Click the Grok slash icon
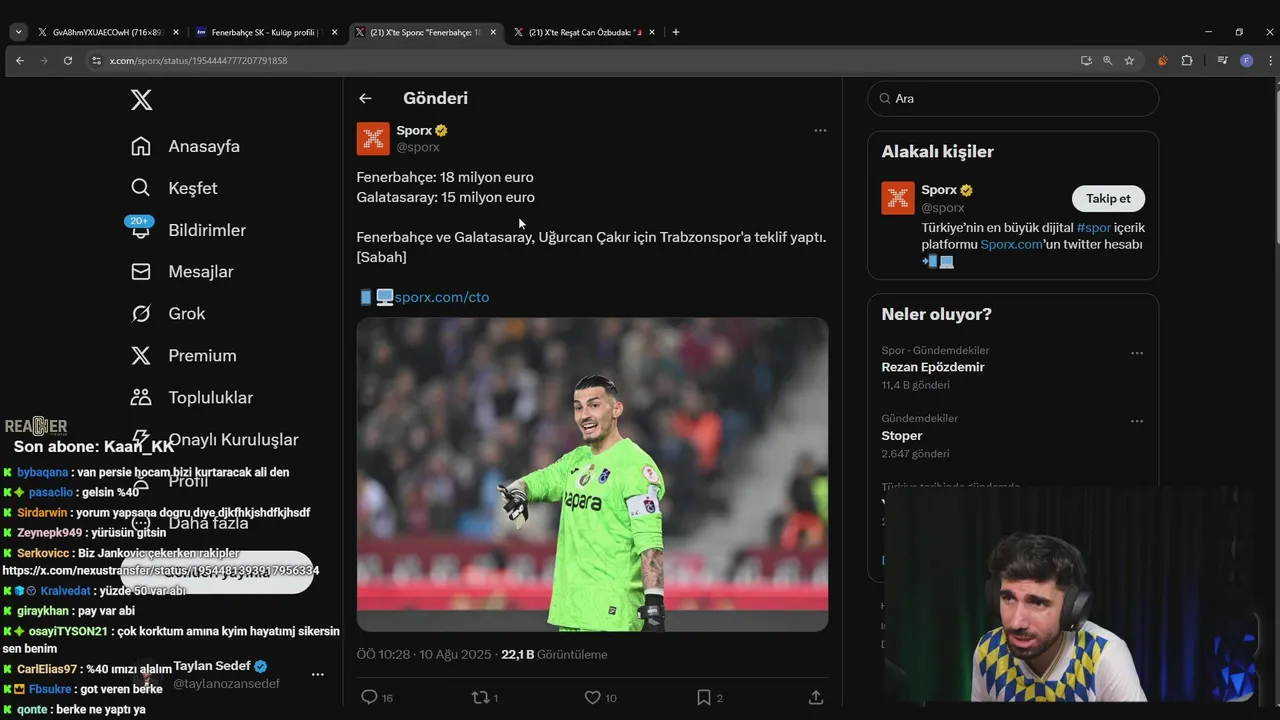 [141, 314]
